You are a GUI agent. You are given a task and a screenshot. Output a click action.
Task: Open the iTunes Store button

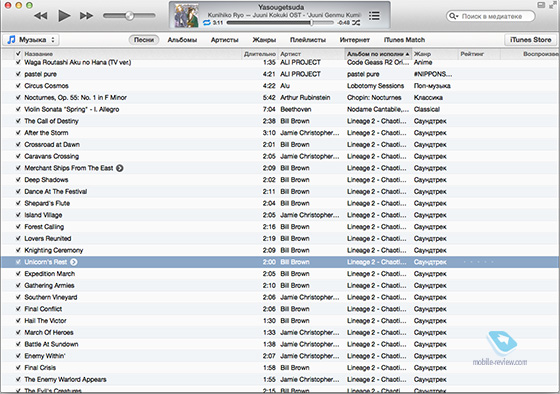click(530, 40)
